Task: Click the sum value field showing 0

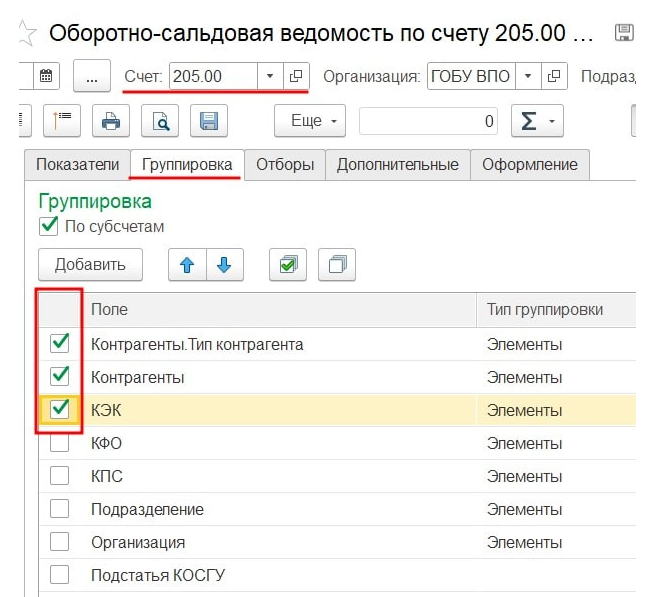Action: point(428,121)
